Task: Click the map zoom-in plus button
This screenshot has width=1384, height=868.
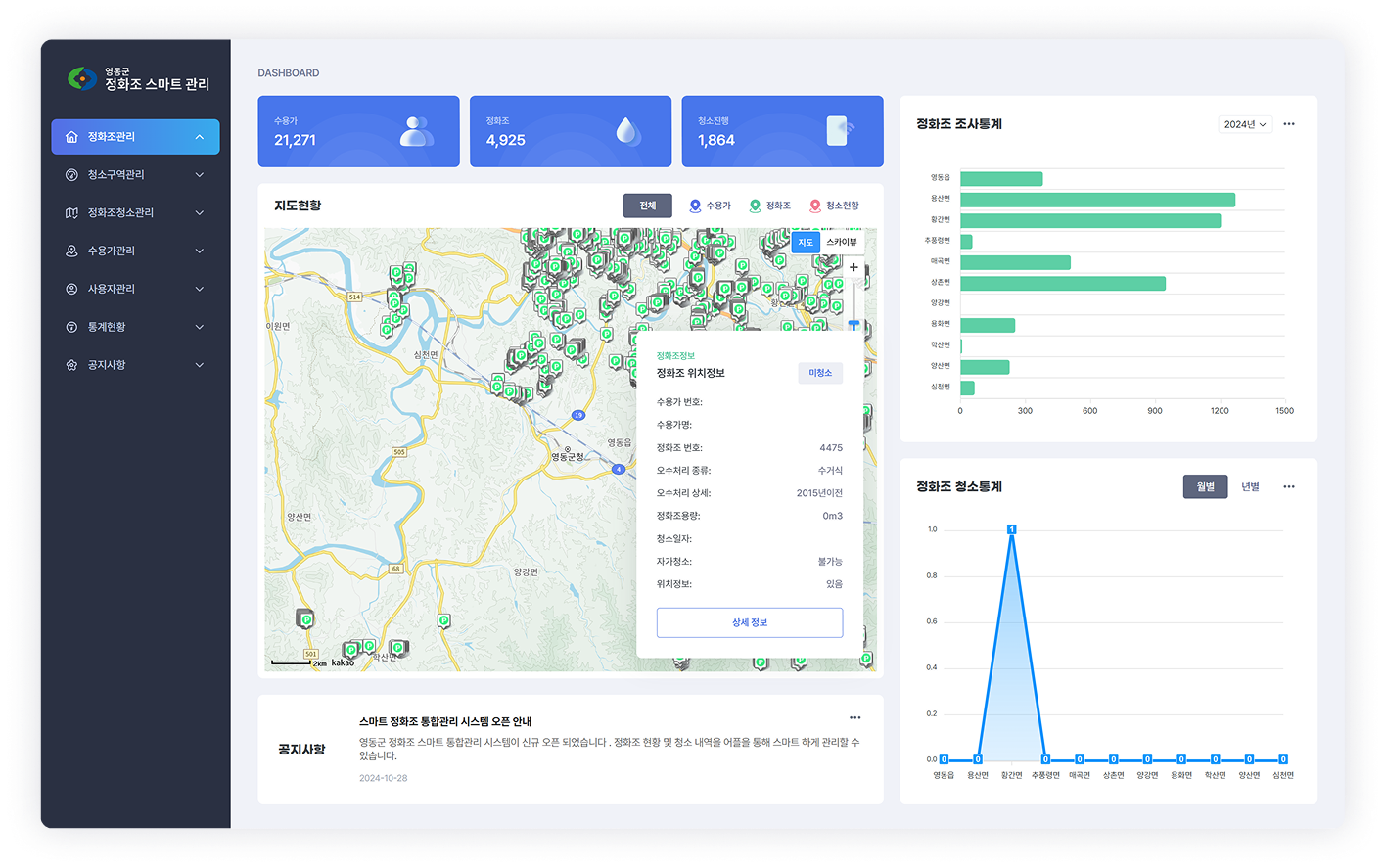Action: click(853, 267)
